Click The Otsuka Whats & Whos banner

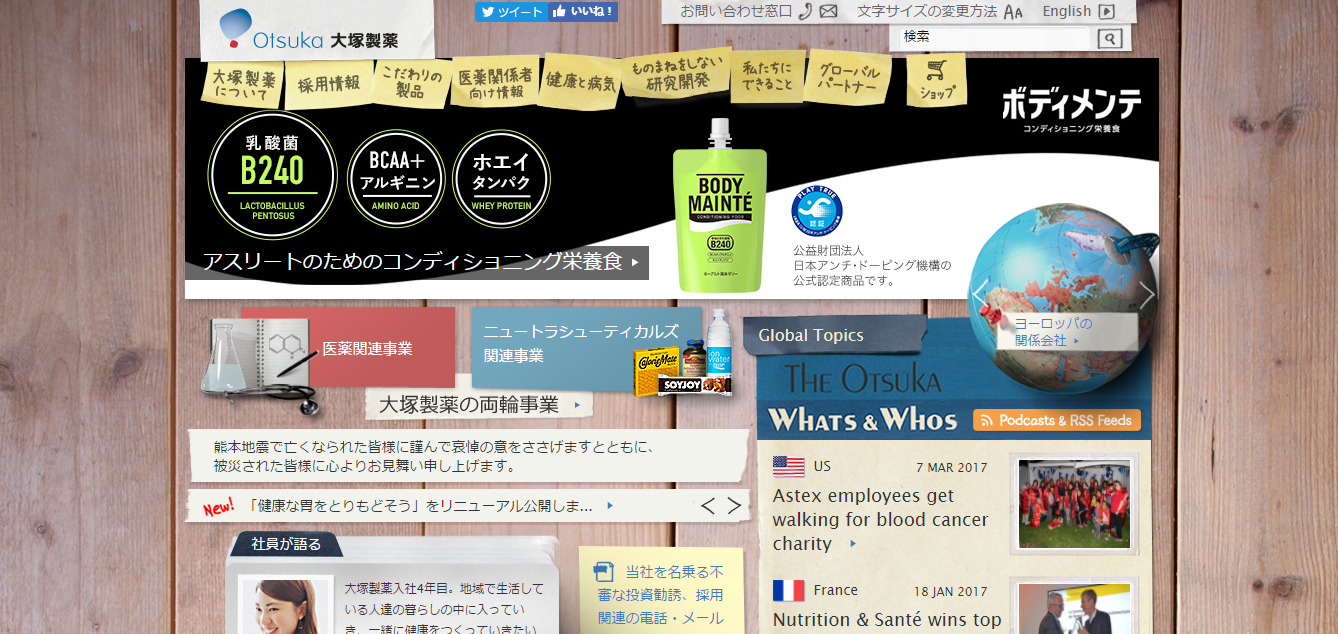click(863, 397)
